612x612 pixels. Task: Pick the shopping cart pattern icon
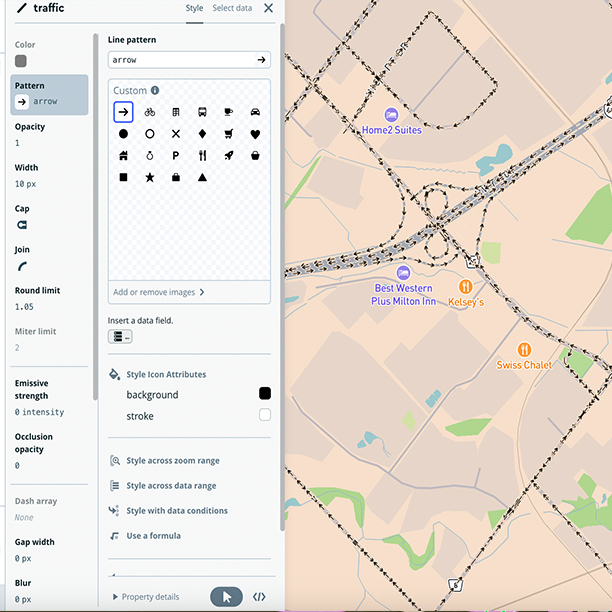pos(229,134)
